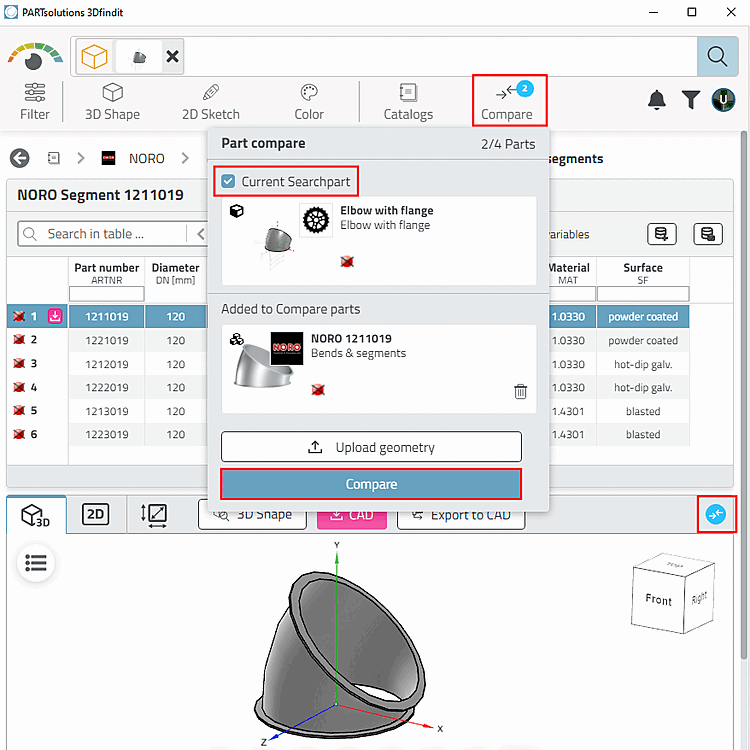The width and height of the screenshot is (750, 750).
Task: Remove the search part with X
Action: [172, 56]
